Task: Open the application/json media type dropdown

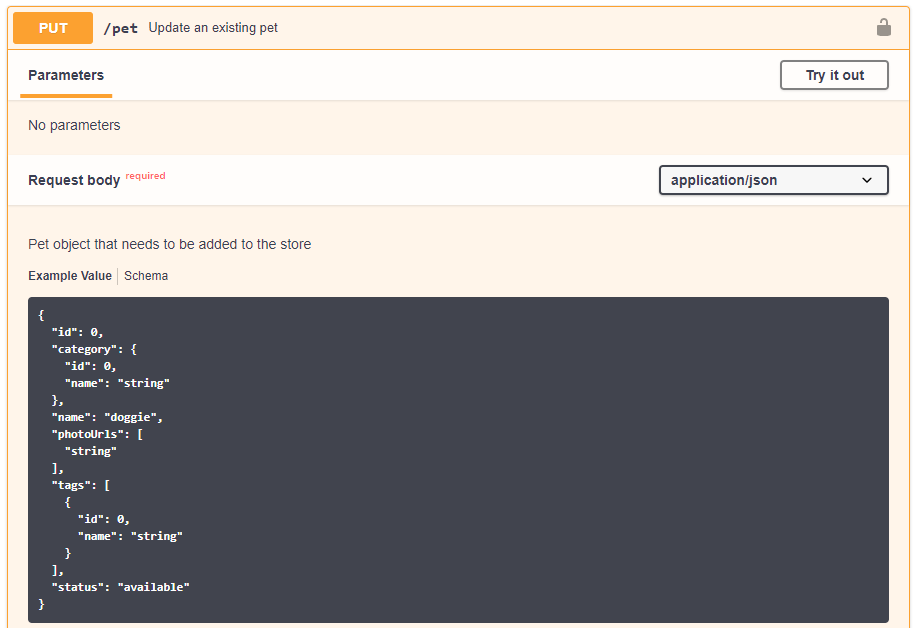Action: tap(773, 180)
